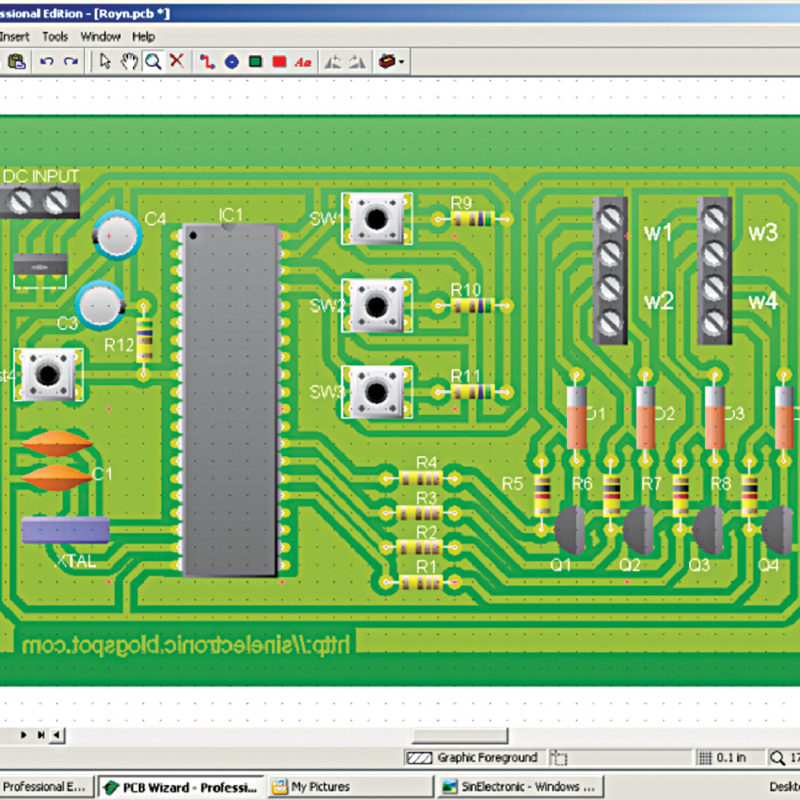800x800 pixels.
Task: Choose the Zoom magnifier tool
Action: tap(151, 61)
